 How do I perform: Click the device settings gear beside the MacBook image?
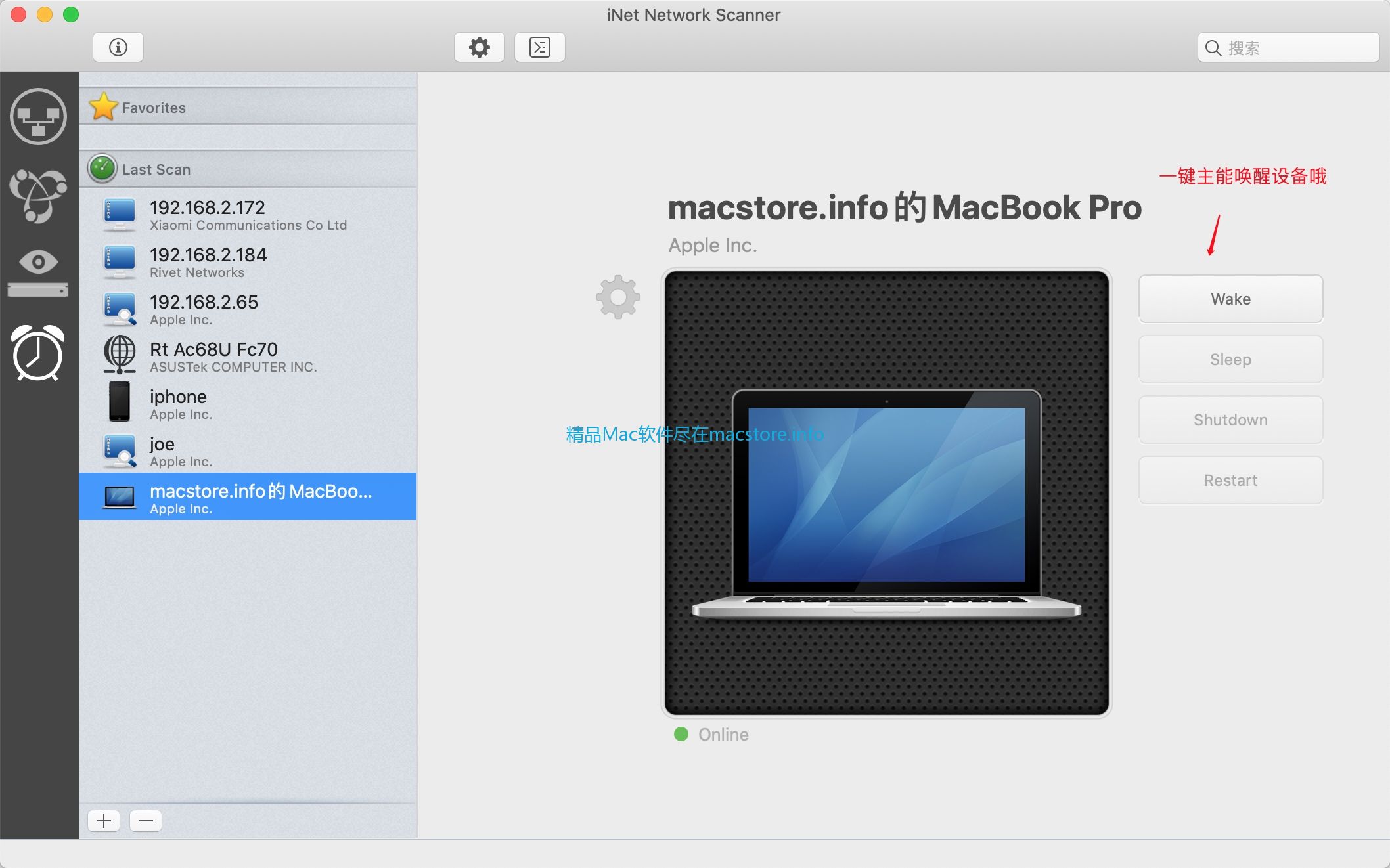[x=618, y=297]
